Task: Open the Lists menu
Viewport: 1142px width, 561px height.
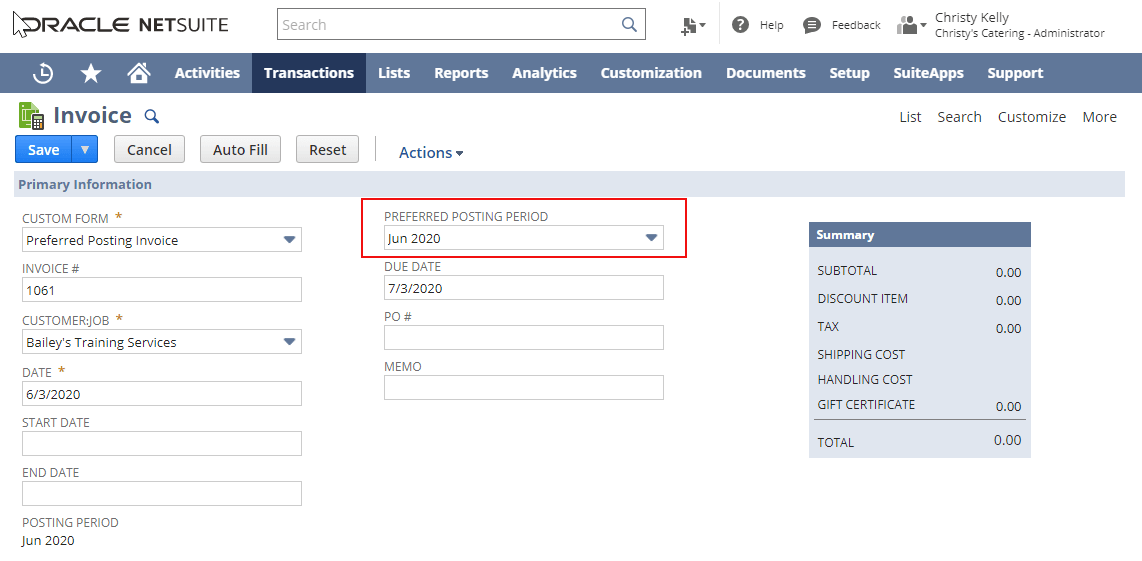Action: pos(394,73)
